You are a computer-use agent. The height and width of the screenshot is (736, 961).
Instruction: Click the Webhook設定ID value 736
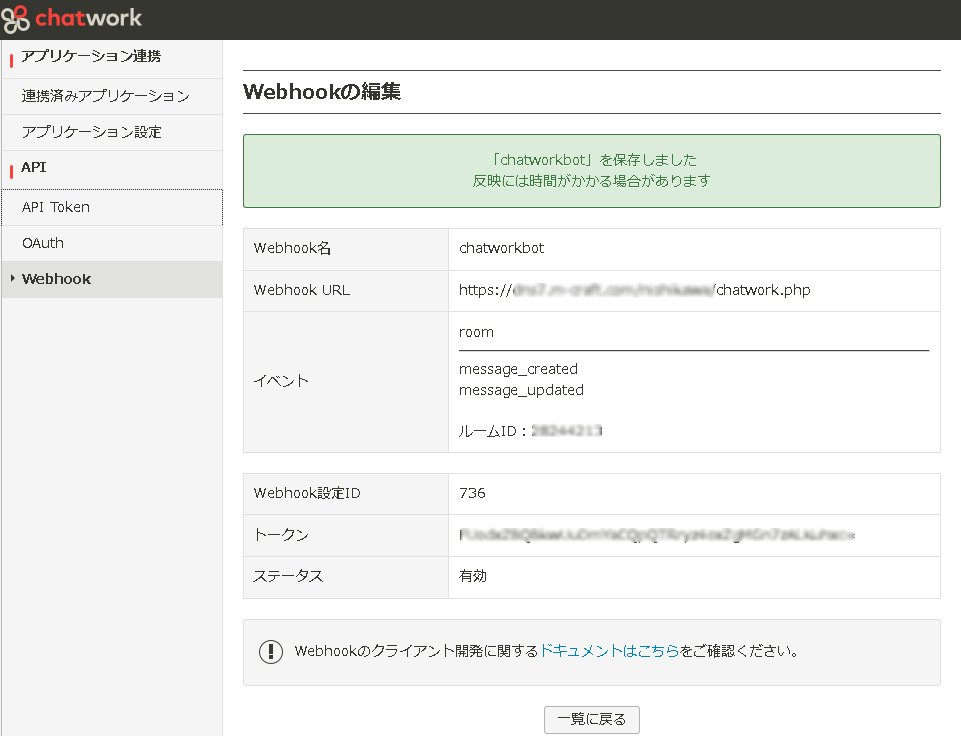[472, 493]
